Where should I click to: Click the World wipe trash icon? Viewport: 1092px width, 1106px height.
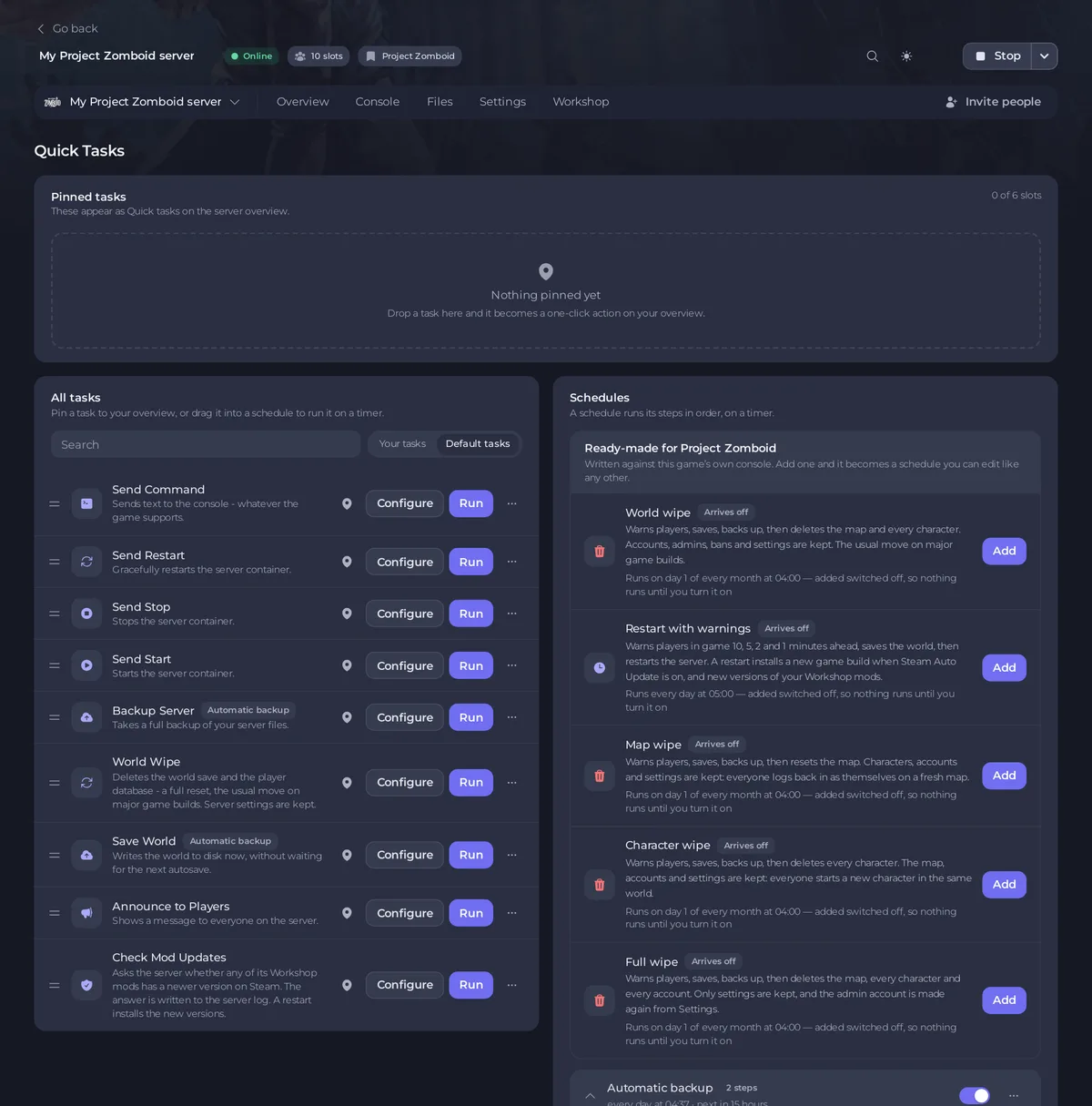(x=599, y=551)
